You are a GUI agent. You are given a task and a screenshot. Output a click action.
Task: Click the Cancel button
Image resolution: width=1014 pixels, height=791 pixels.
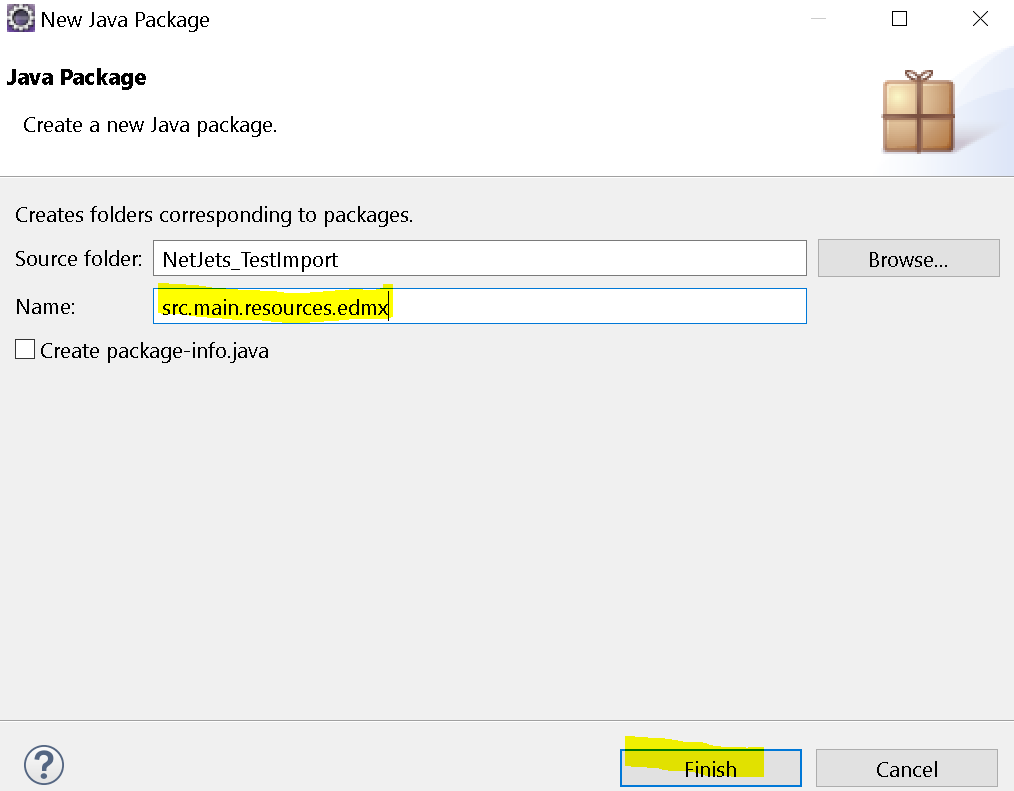(907, 768)
